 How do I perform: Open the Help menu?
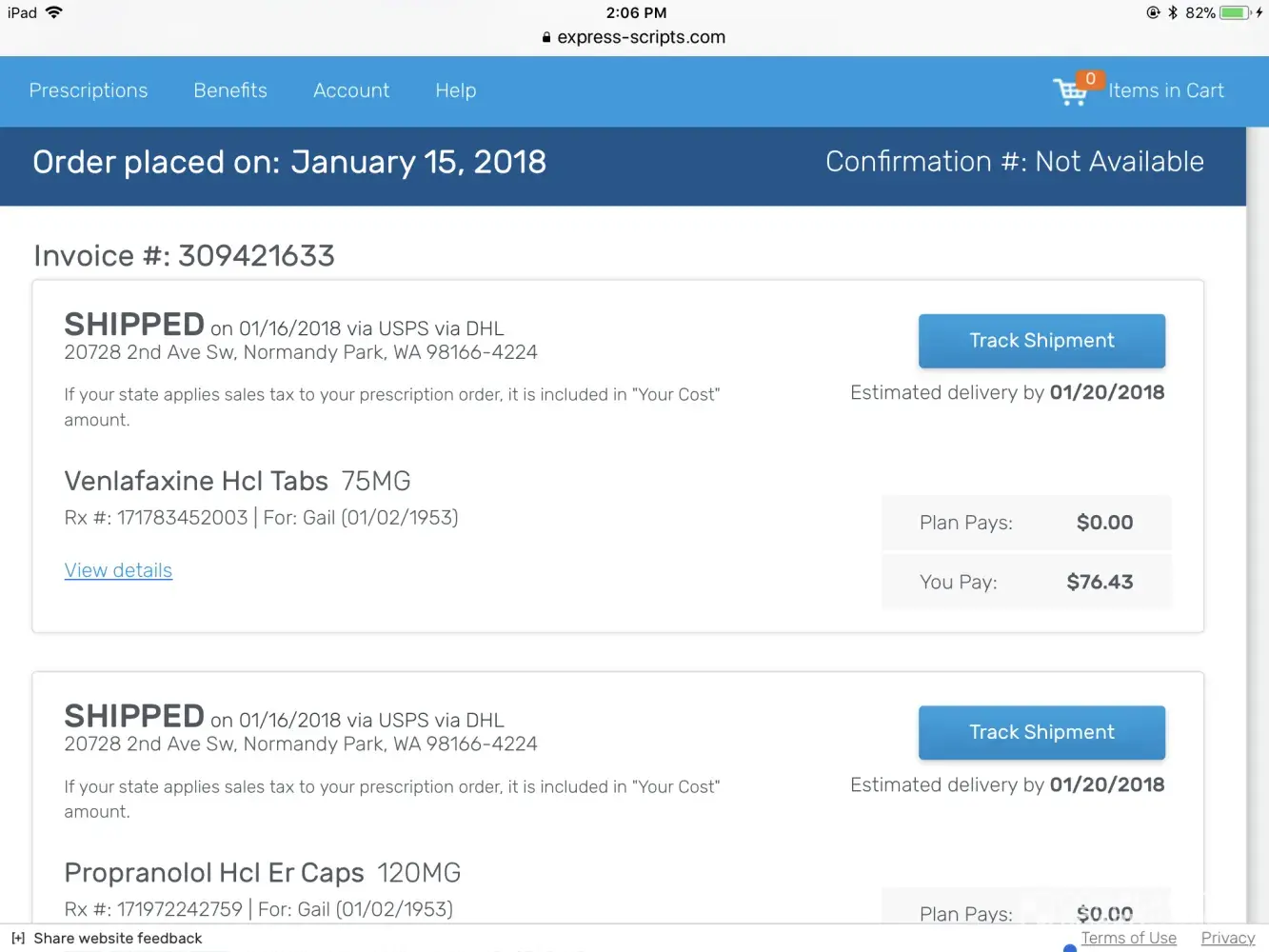(x=456, y=90)
